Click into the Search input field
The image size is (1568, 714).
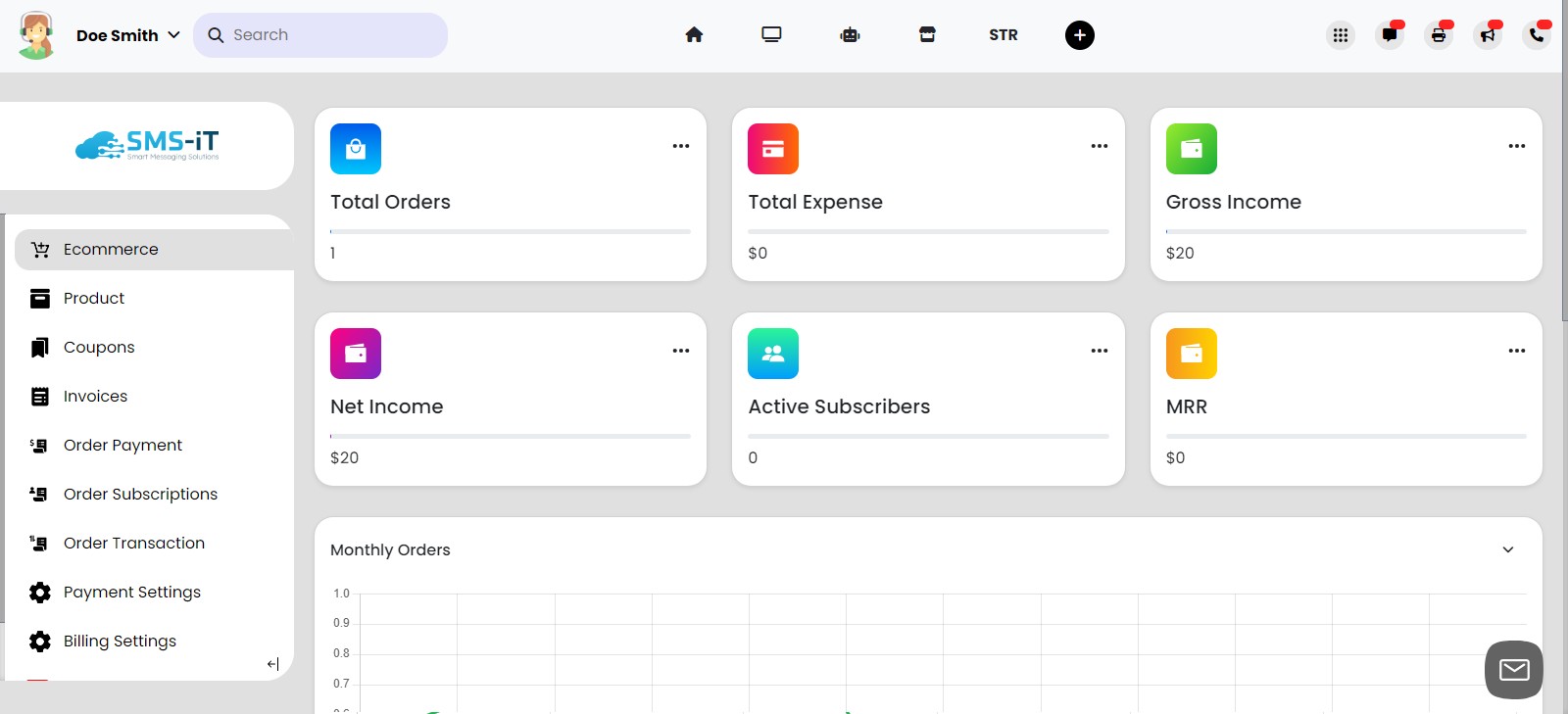(x=333, y=35)
